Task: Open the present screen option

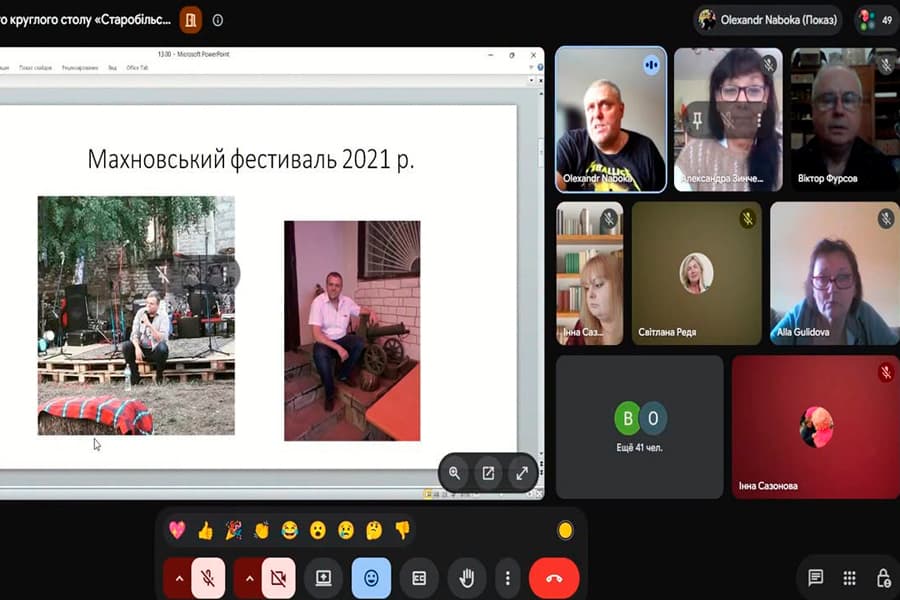Action: (x=323, y=578)
